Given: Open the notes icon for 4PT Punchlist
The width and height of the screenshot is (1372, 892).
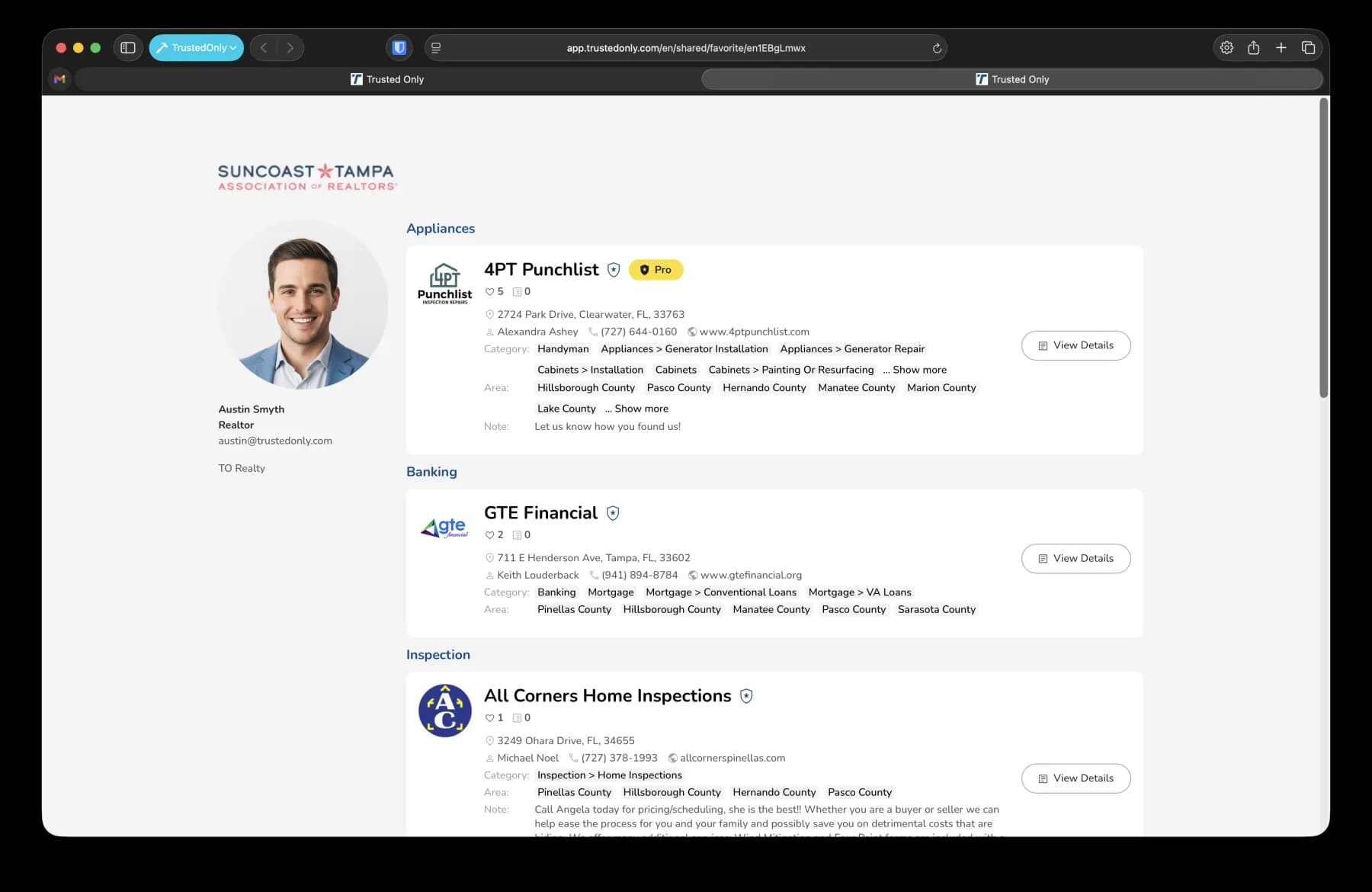Looking at the screenshot, I should pyautogui.click(x=517, y=291).
